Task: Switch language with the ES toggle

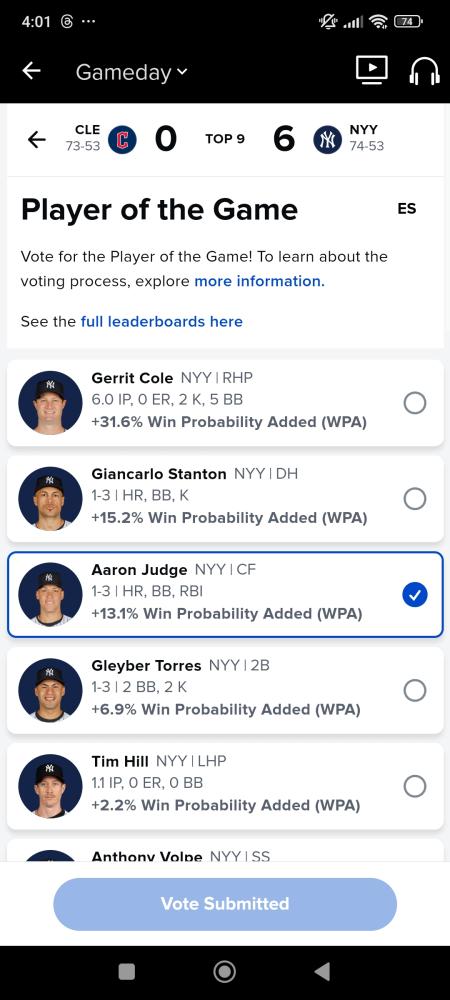Action: [x=407, y=209]
